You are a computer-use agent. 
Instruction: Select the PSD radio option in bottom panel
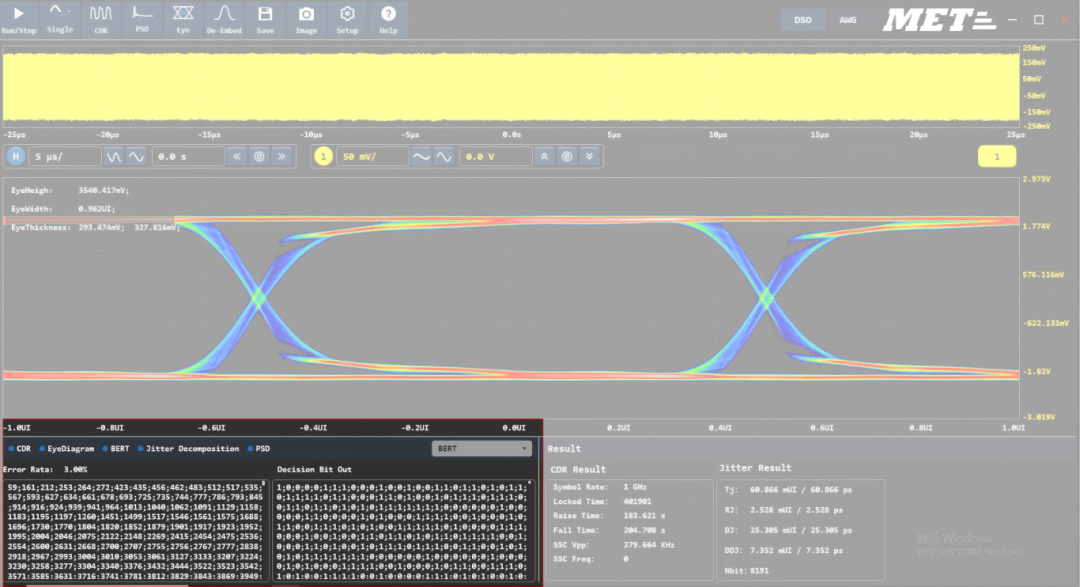[259, 449]
